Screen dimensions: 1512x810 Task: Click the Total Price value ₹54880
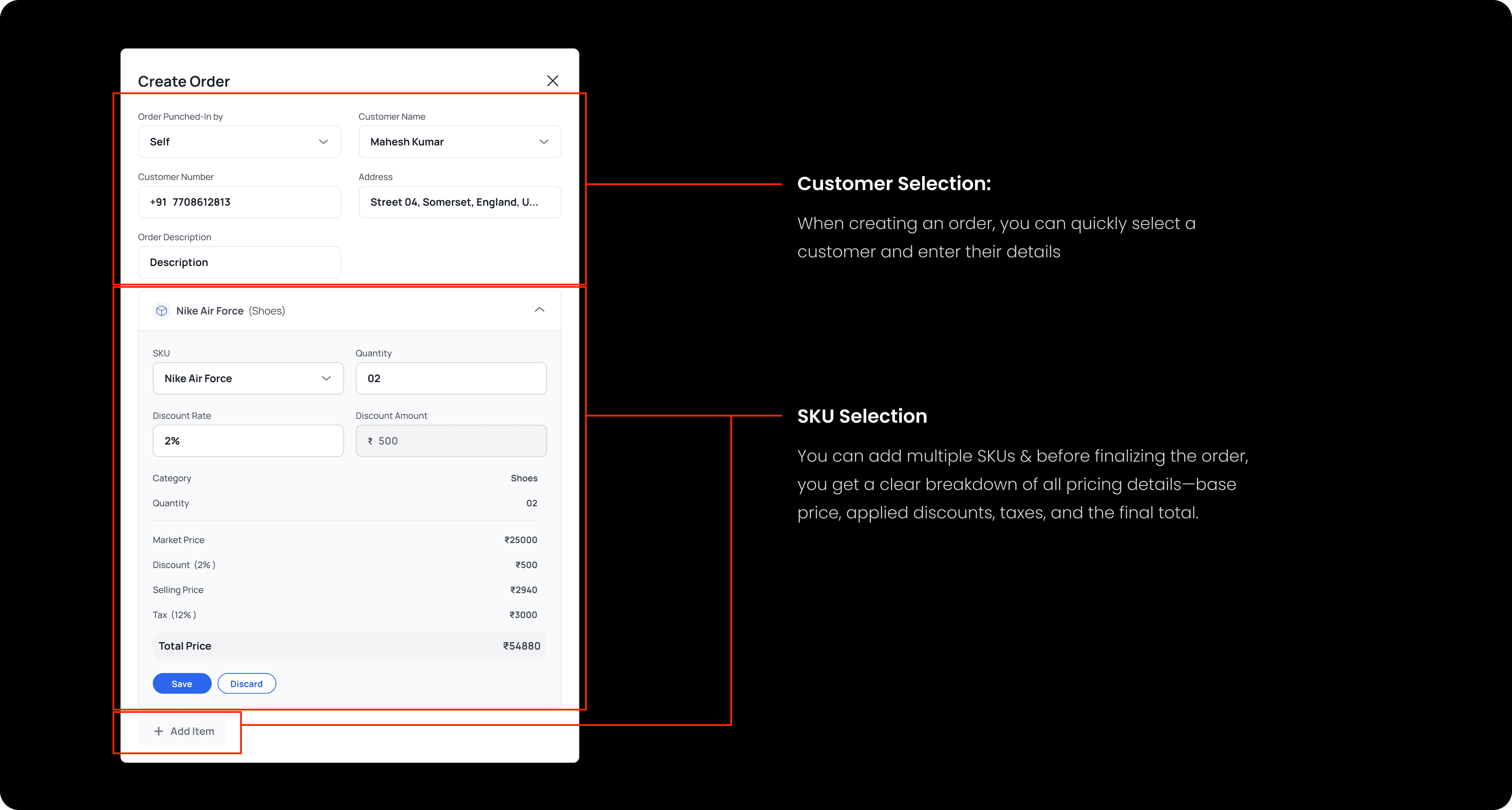(x=521, y=646)
